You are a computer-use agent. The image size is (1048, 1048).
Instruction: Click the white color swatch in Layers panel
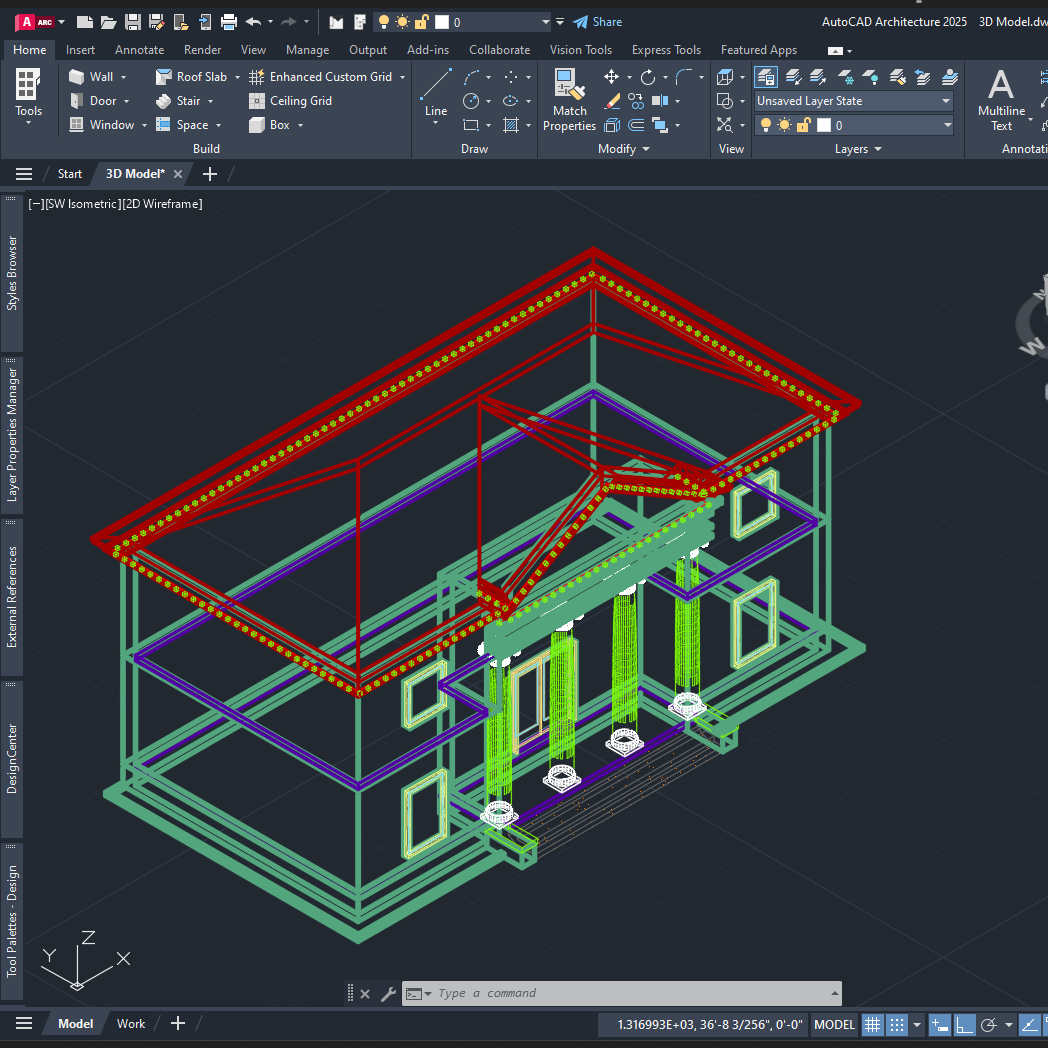824,125
